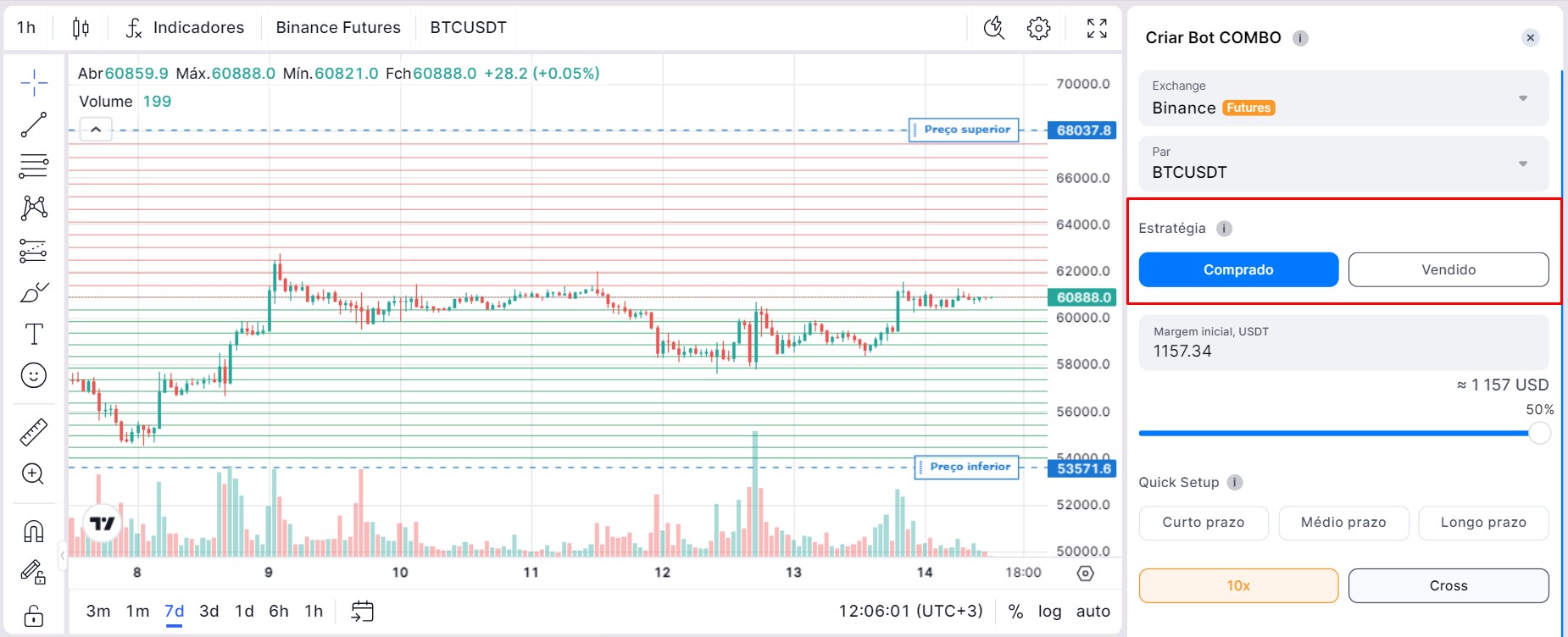
Task: Toggle auto scale on chart
Action: coord(1093,611)
